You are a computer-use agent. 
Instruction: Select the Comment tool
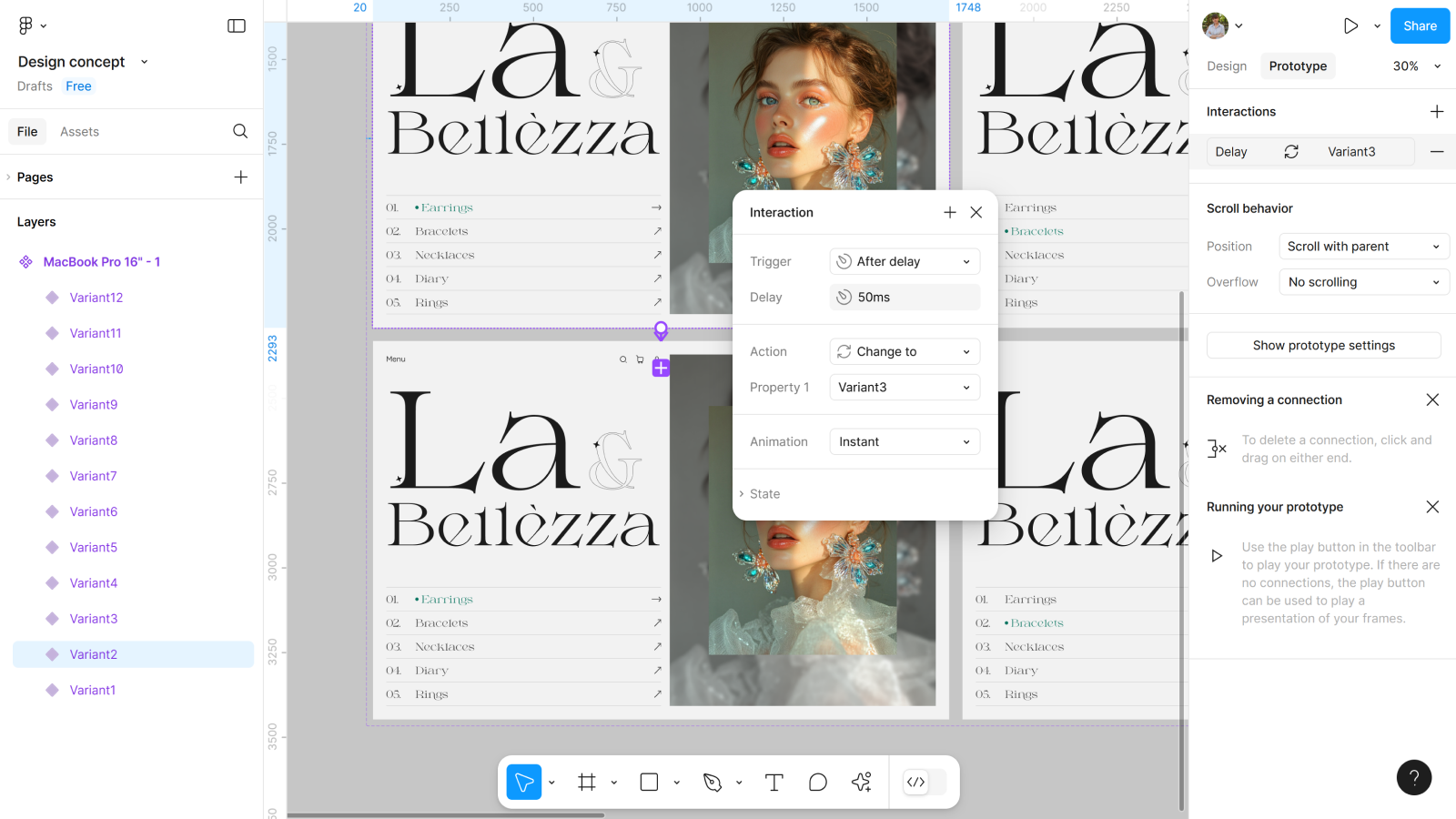[x=818, y=782]
